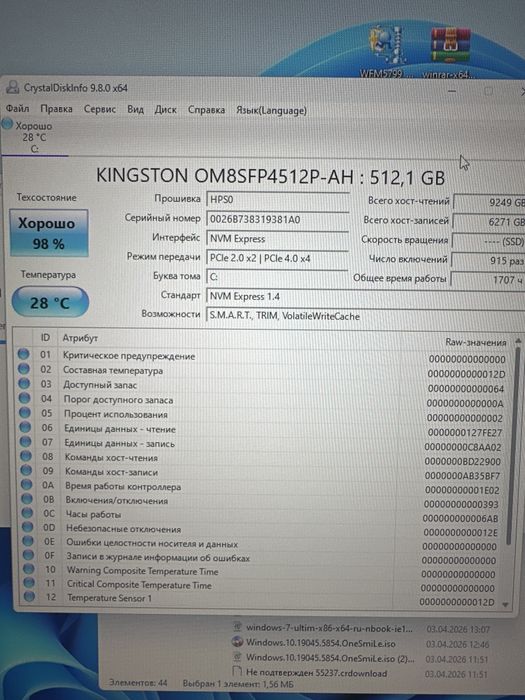Image resolution: width=525 pixels, height=700 pixels.
Task: Click status icon of row 04 Порог доступного запаса
Action: [25, 398]
